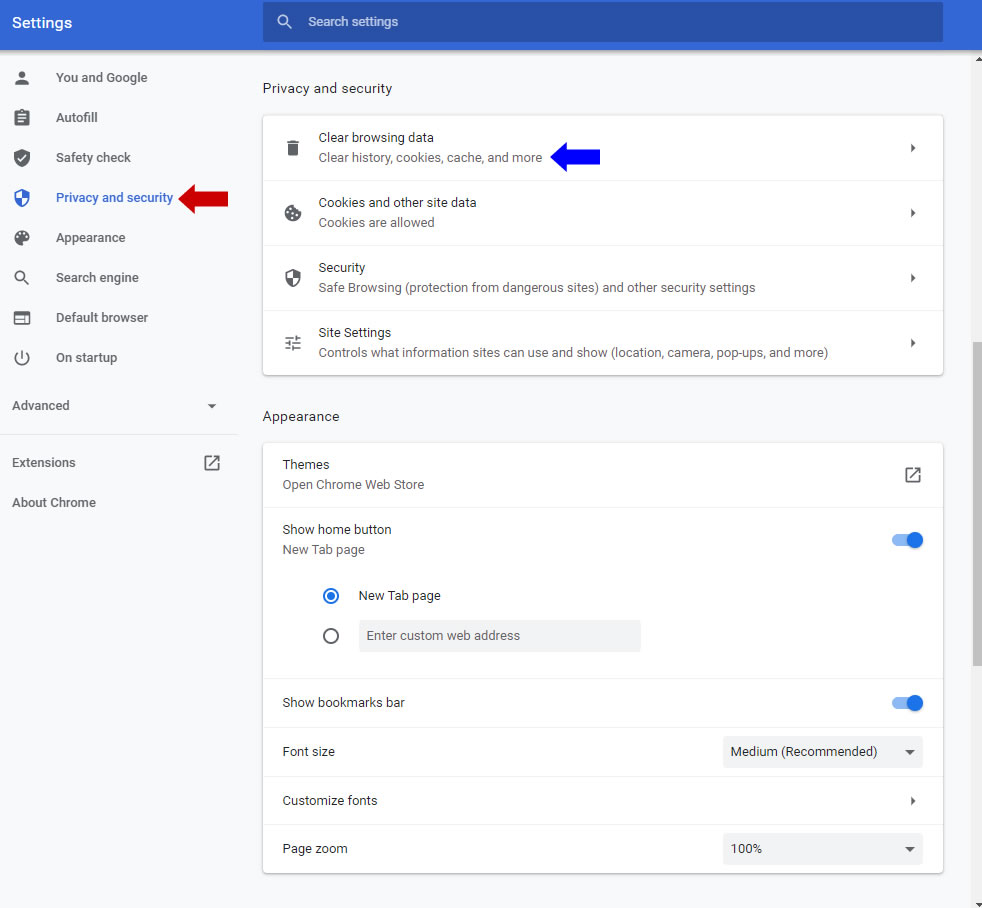Click the page's vertical scrollbar thumb
Image resolution: width=982 pixels, height=908 pixels.
pyautogui.click(x=976, y=500)
